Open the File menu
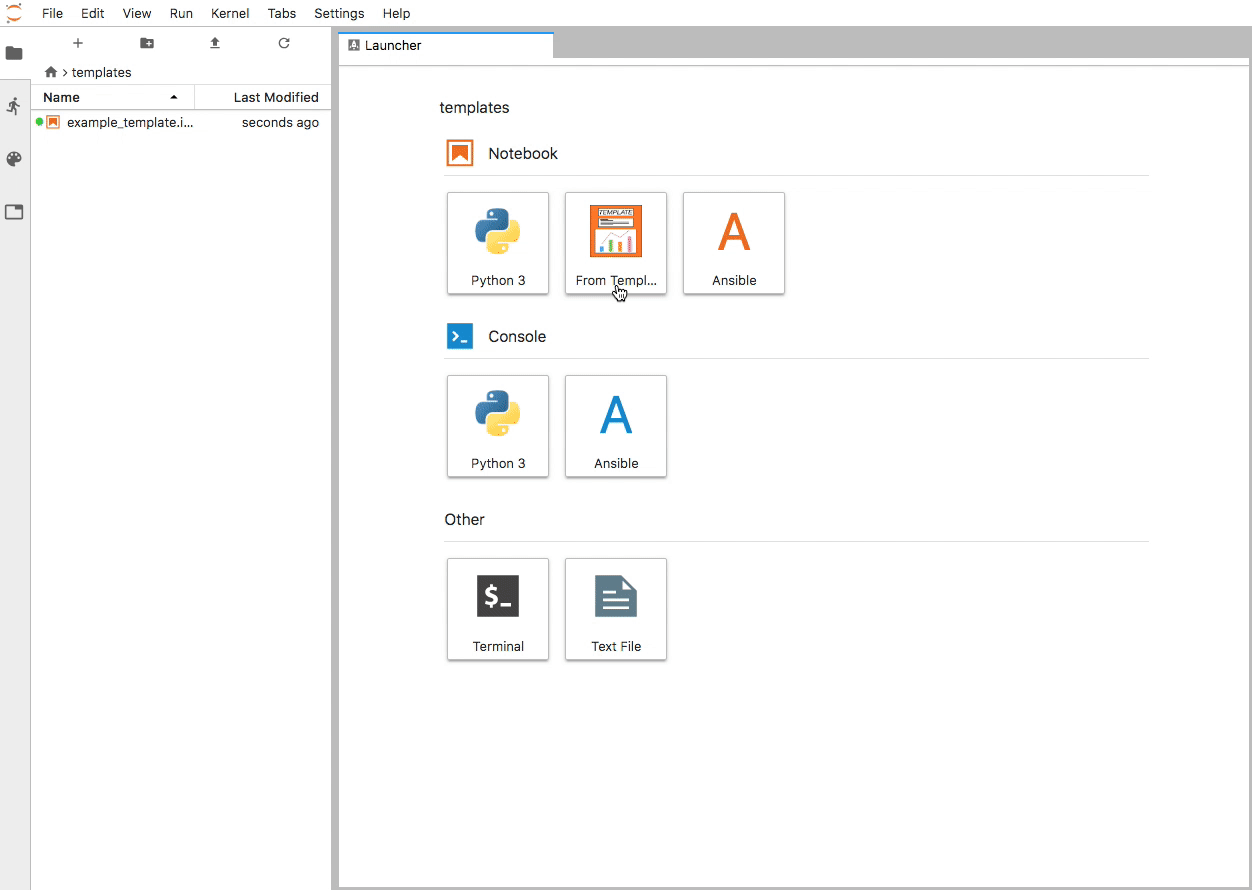Viewport: 1252px width, 890px height. [52, 13]
